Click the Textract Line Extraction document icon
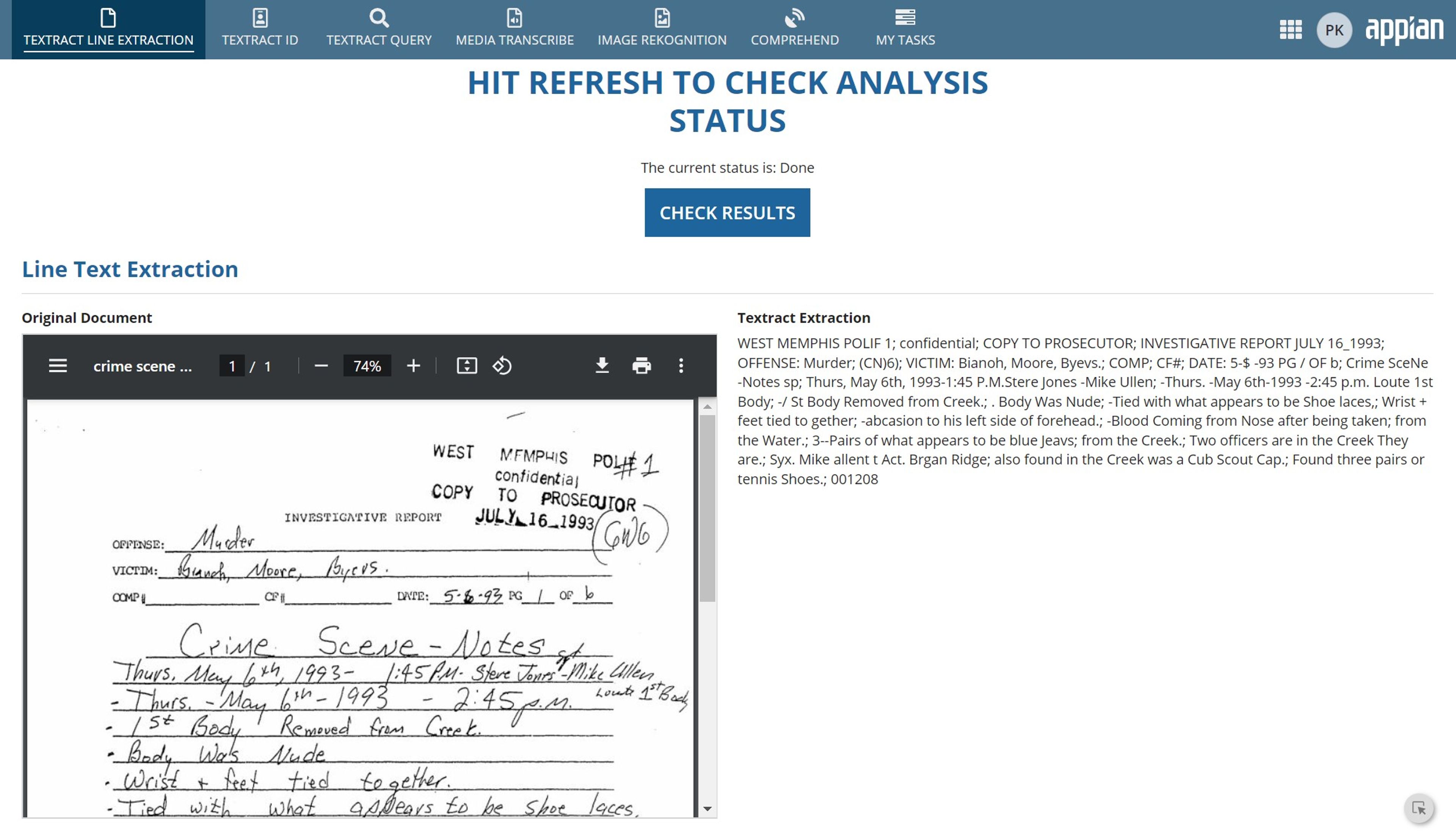1456x839 pixels. tap(108, 18)
